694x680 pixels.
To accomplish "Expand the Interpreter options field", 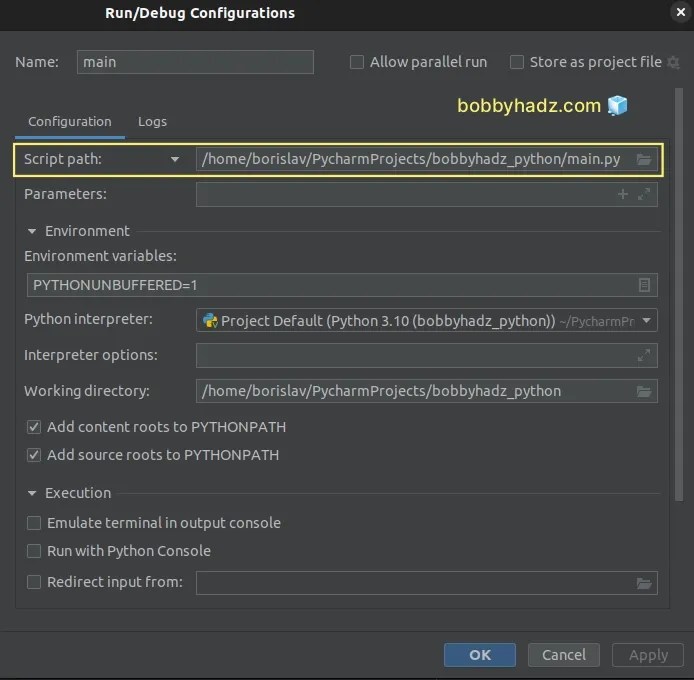I will click(x=644, y=355).
